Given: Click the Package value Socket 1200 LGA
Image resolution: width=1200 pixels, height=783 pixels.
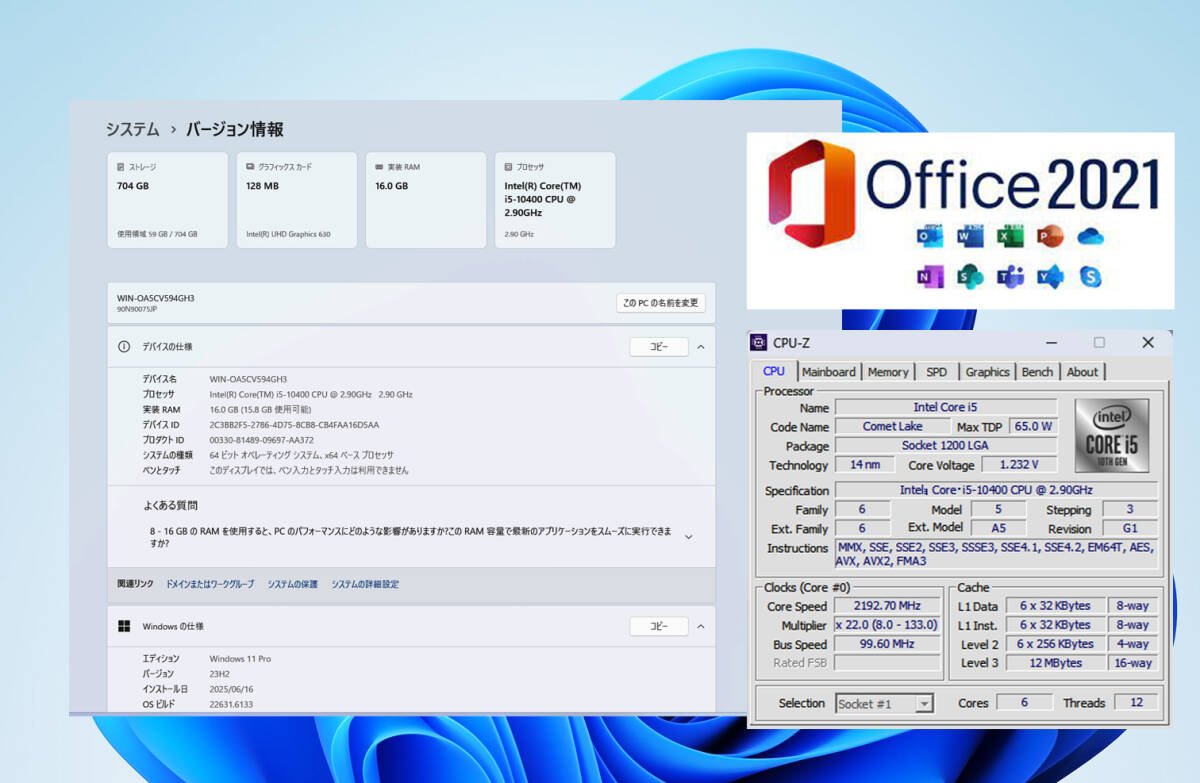Looking at the screenshot, I should 946,446.
